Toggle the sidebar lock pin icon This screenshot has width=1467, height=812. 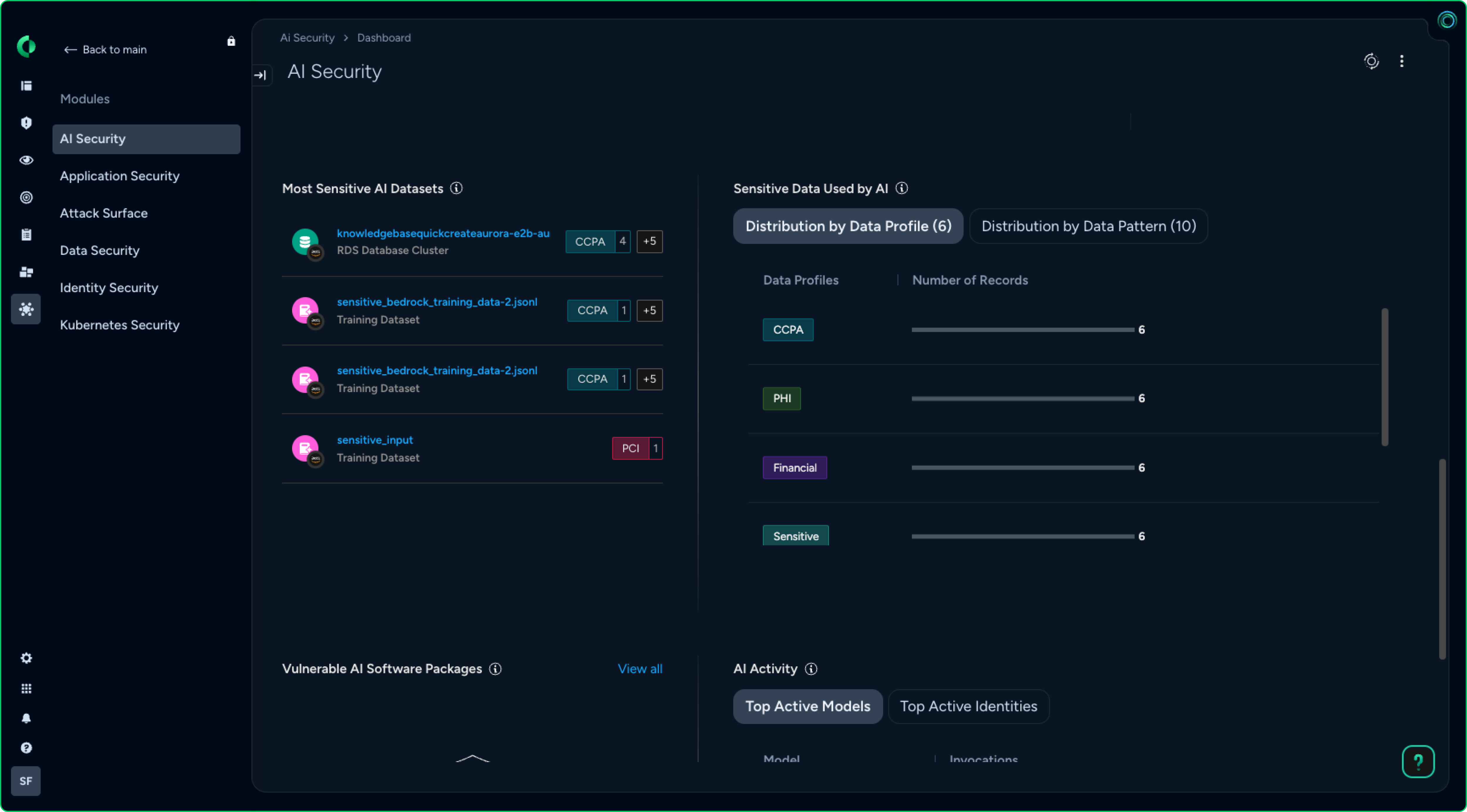click(231, 41)
